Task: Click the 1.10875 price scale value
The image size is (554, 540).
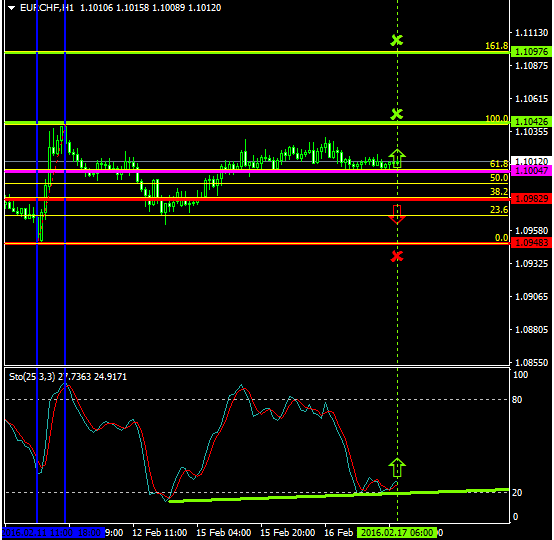Action: point(531,66)
